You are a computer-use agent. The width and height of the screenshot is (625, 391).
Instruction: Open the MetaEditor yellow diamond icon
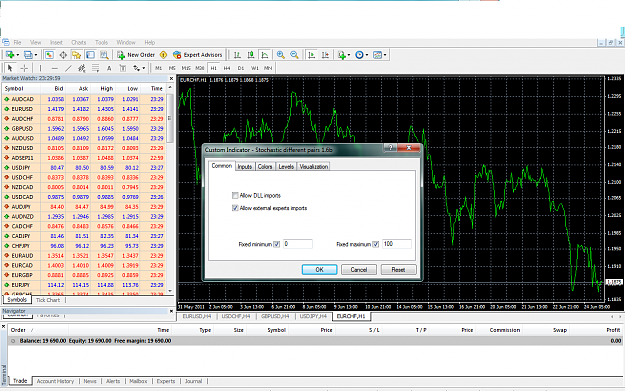(x=163, y=55)
